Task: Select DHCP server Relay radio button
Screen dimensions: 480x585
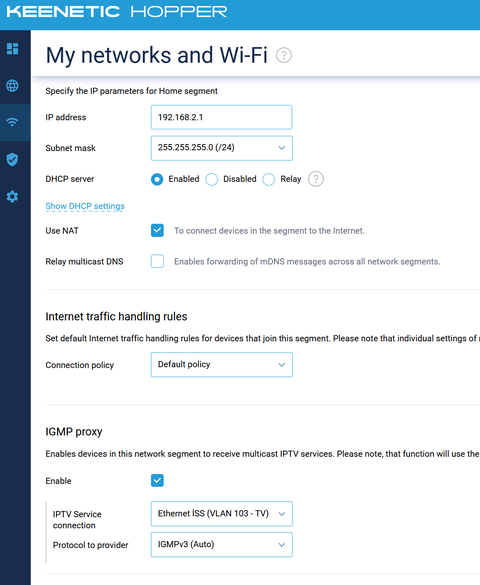Action: click(269, 179)
